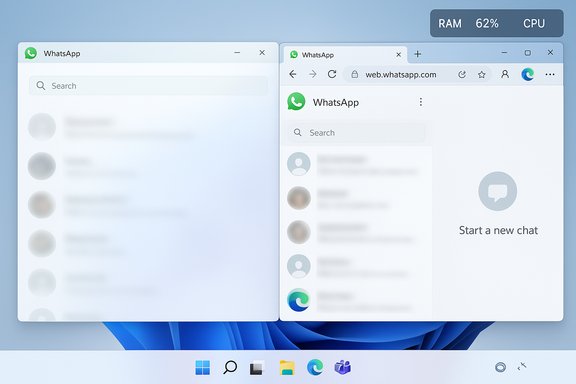Click the browser forward arrow

(x=313, y=75)
